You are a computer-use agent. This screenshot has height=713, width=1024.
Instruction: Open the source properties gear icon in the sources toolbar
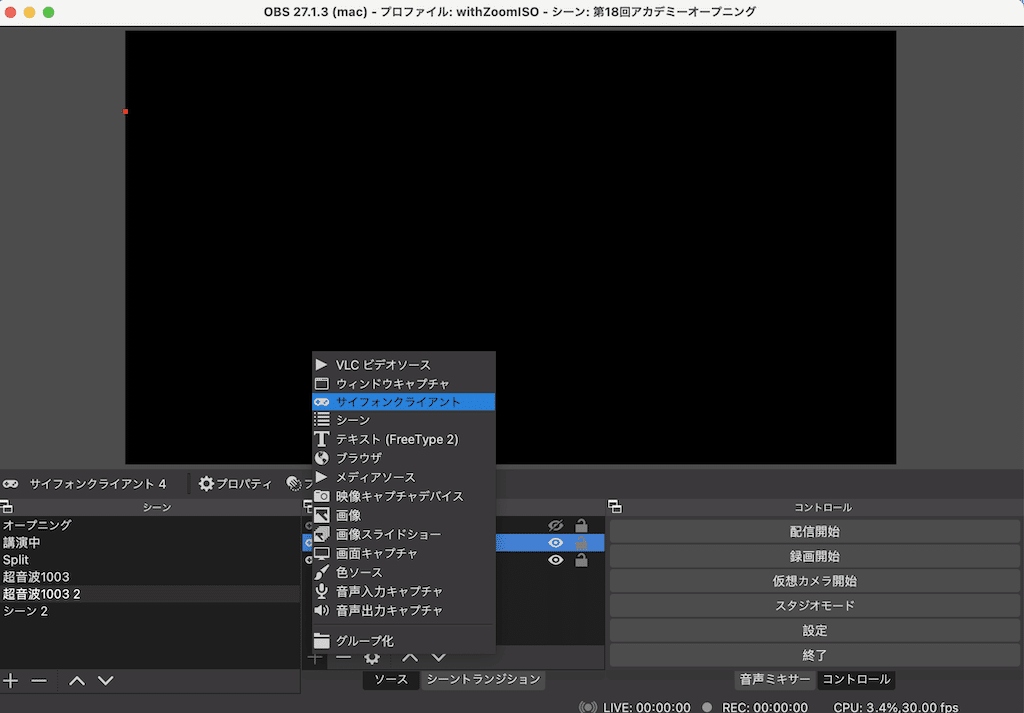(x=371, y=658)
